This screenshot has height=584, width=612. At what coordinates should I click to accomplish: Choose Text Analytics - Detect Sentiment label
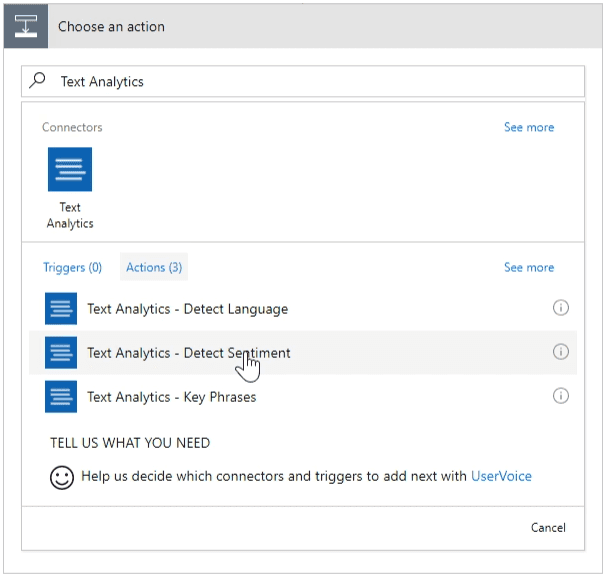189,353
